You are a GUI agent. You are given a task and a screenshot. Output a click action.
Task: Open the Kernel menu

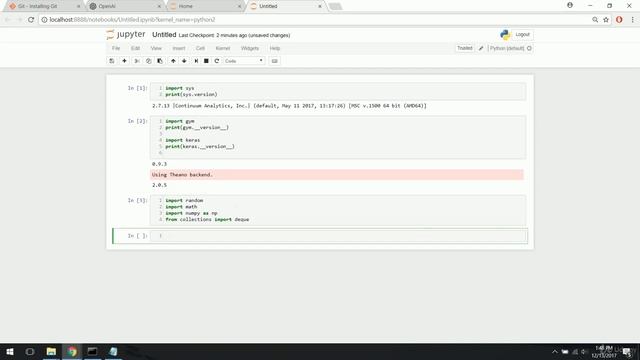pyautogui.click(x=223, y=48)
